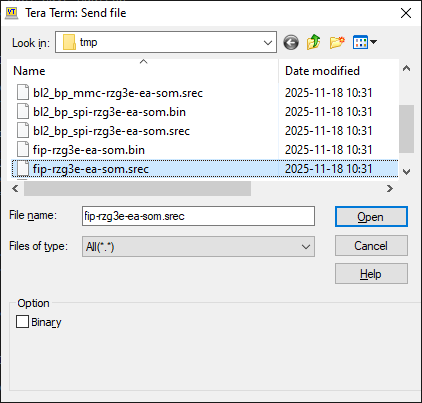Click the horizontal scroll right arrow
422x403 pixels.
(x=390, y=189)
